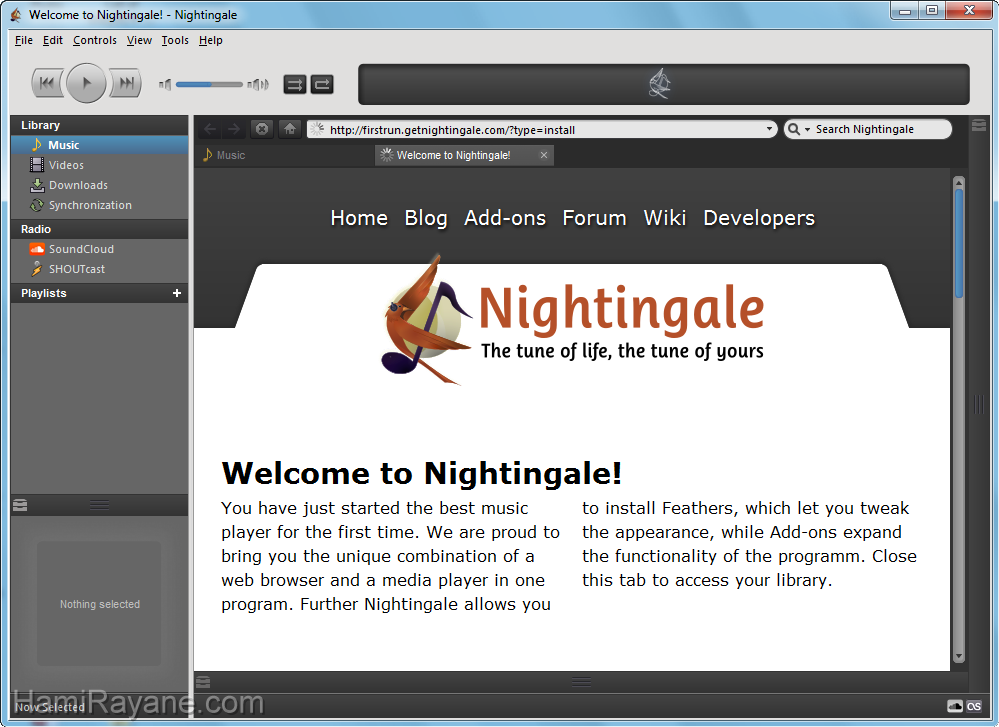Open the Help menu
999x727 pixels.
point(210,40)
